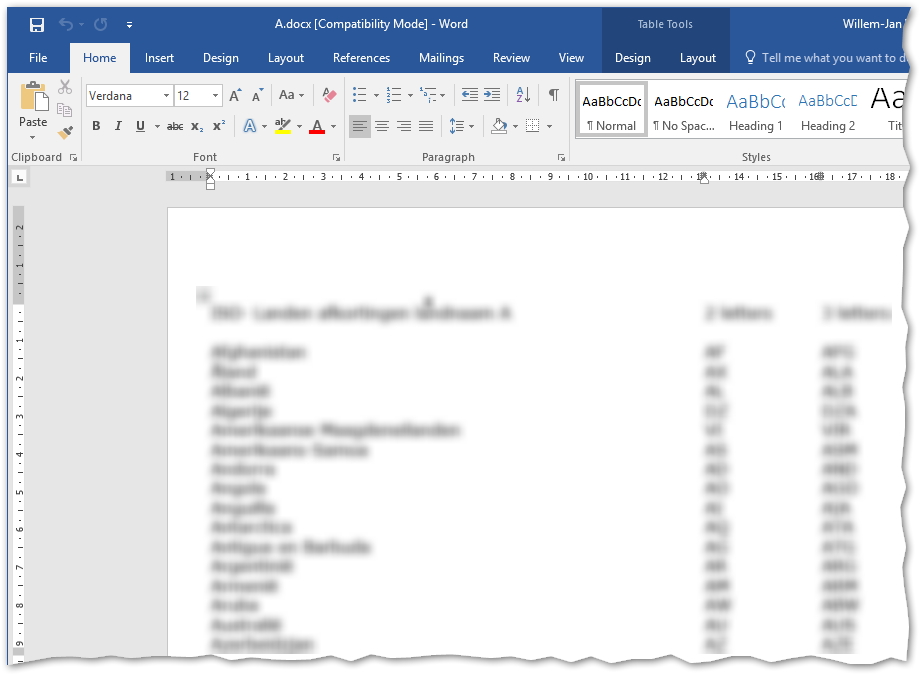The height and width of the screenshot is (676, 922).
Task: Toggle Bold formatting
Action: 96,126
